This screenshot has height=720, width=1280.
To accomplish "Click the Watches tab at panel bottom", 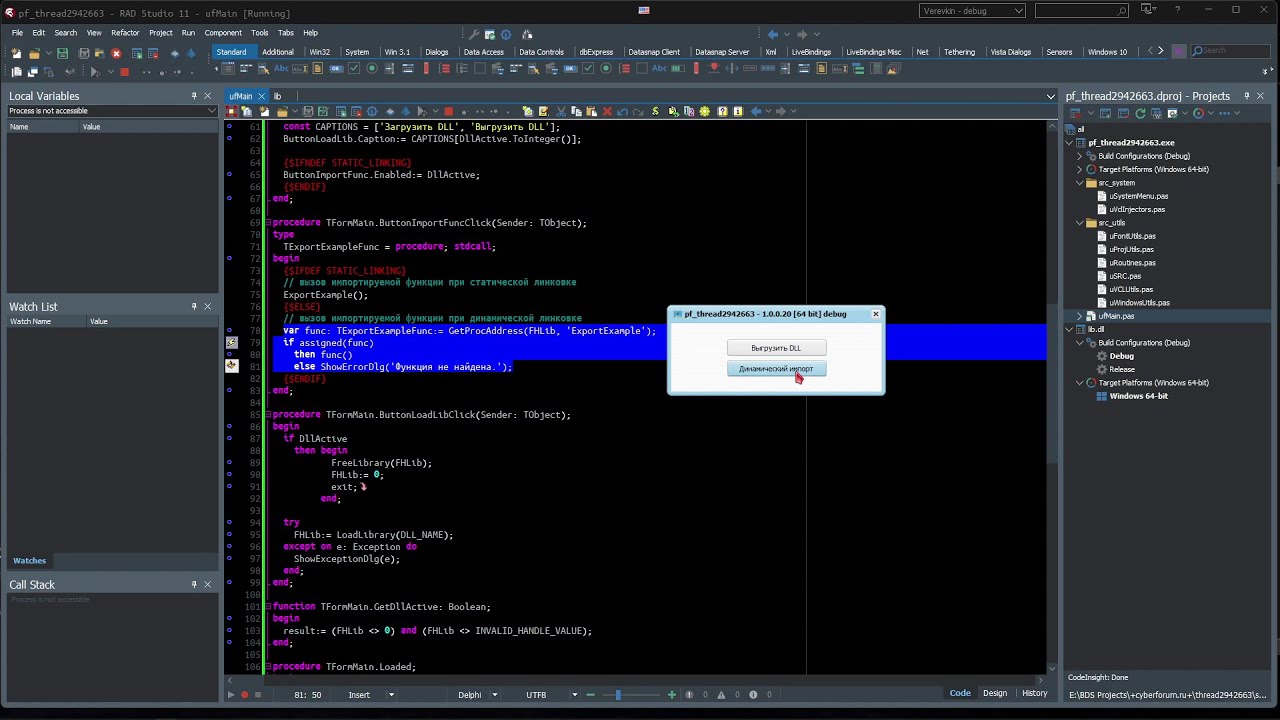I will pyautogui.click(x=29, y=561).
